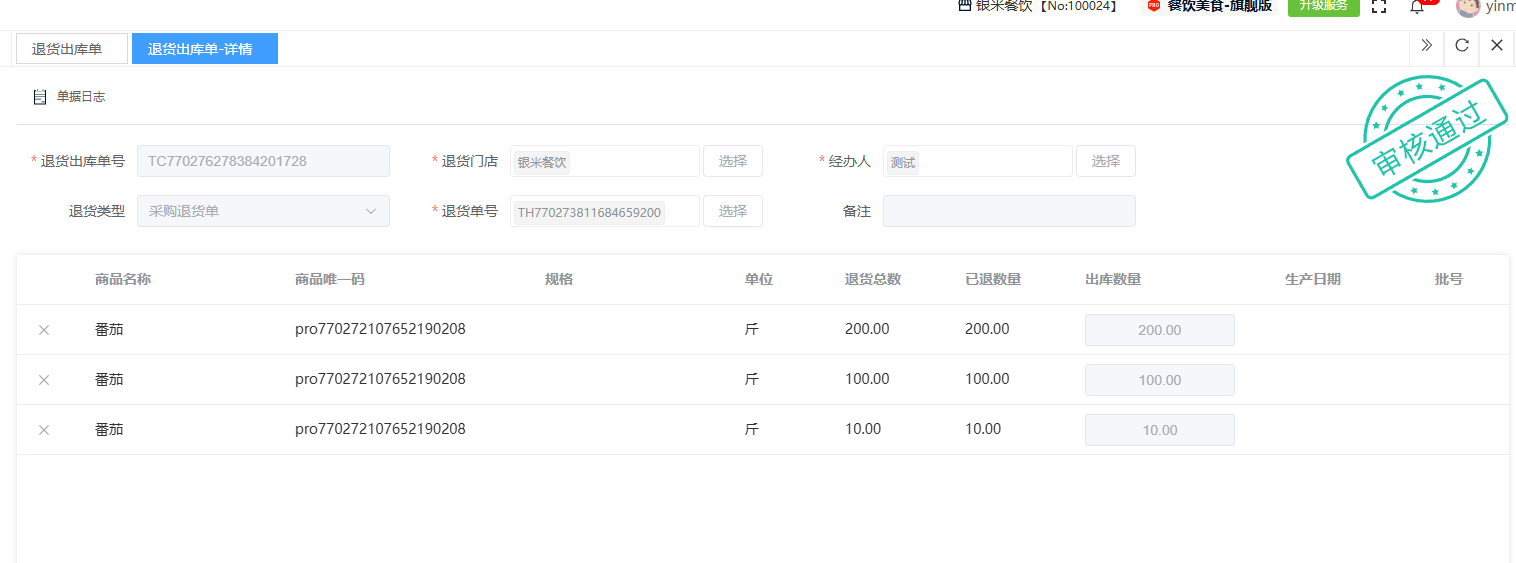Close the current tab with X icon
1516x563 pixels.
[1496, 46]
